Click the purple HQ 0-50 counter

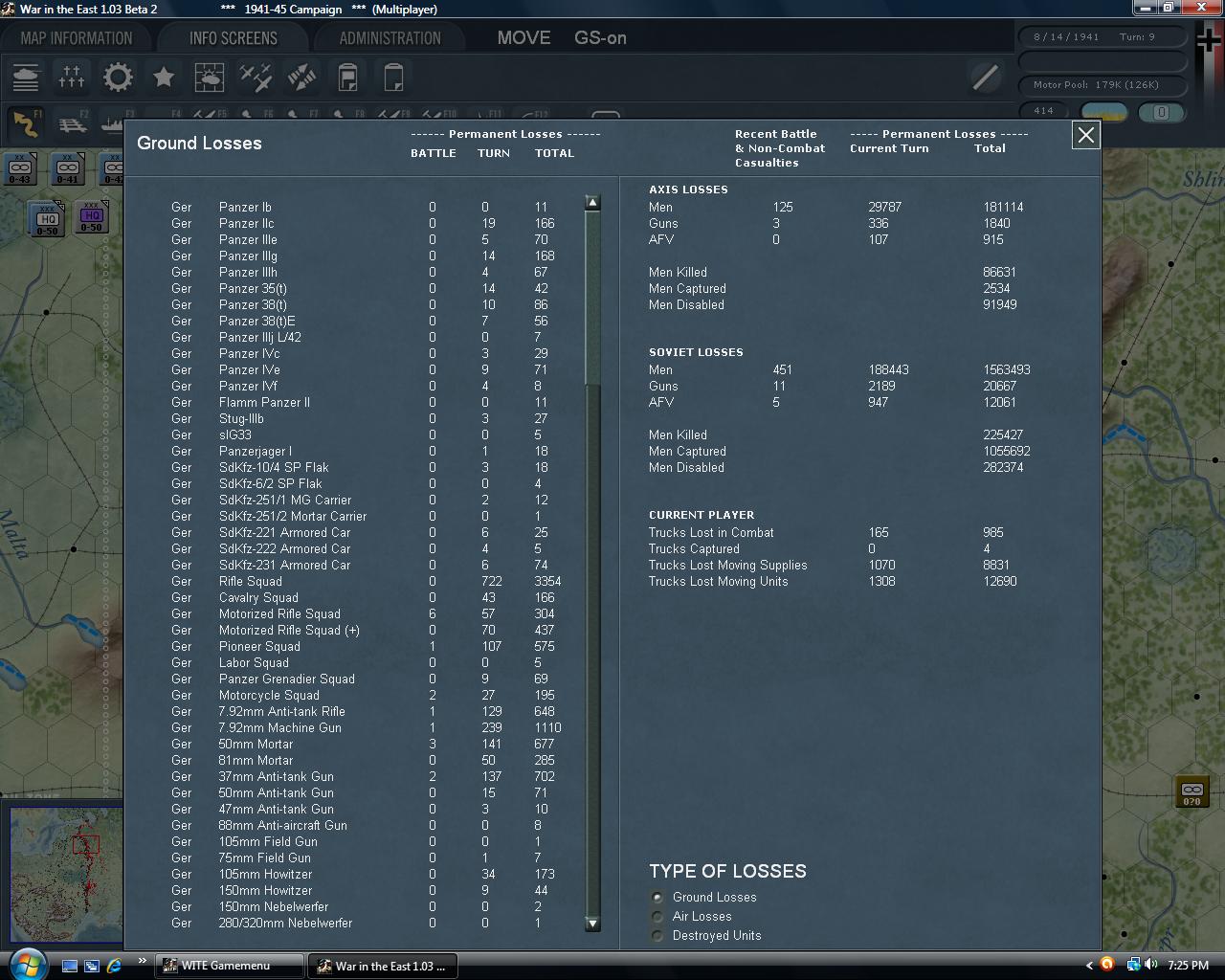tap(92, 217)
